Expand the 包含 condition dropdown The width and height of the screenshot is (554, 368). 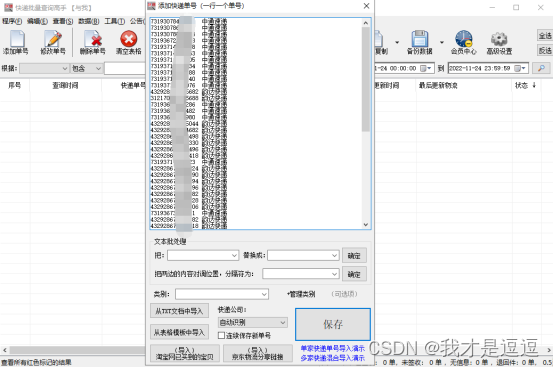point(98,68)
